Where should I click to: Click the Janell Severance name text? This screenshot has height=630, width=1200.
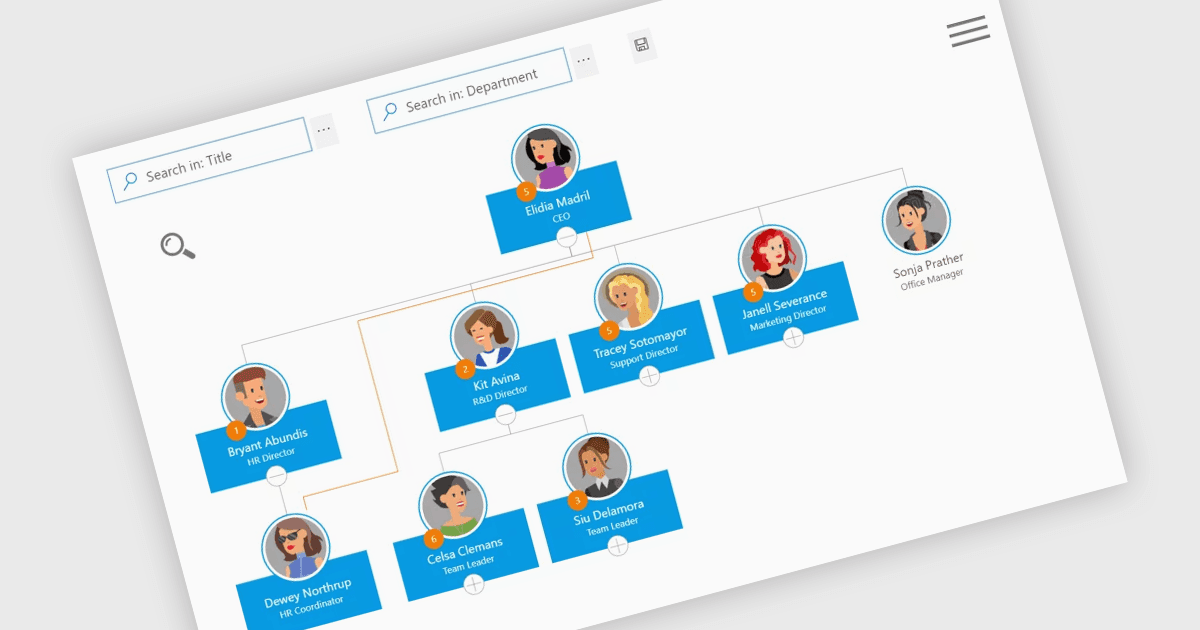pyautogui.click(x=784, y=304)
